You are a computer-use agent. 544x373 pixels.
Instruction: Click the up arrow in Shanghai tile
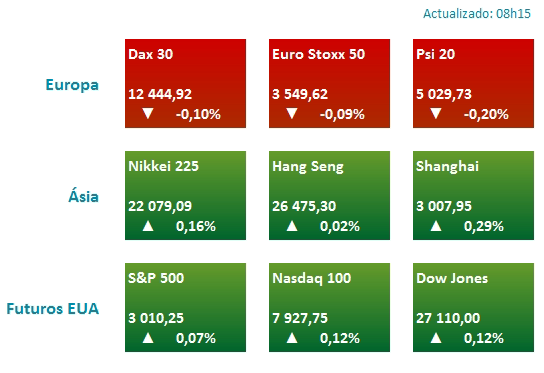pyautogui.click(x=436, y=226)
